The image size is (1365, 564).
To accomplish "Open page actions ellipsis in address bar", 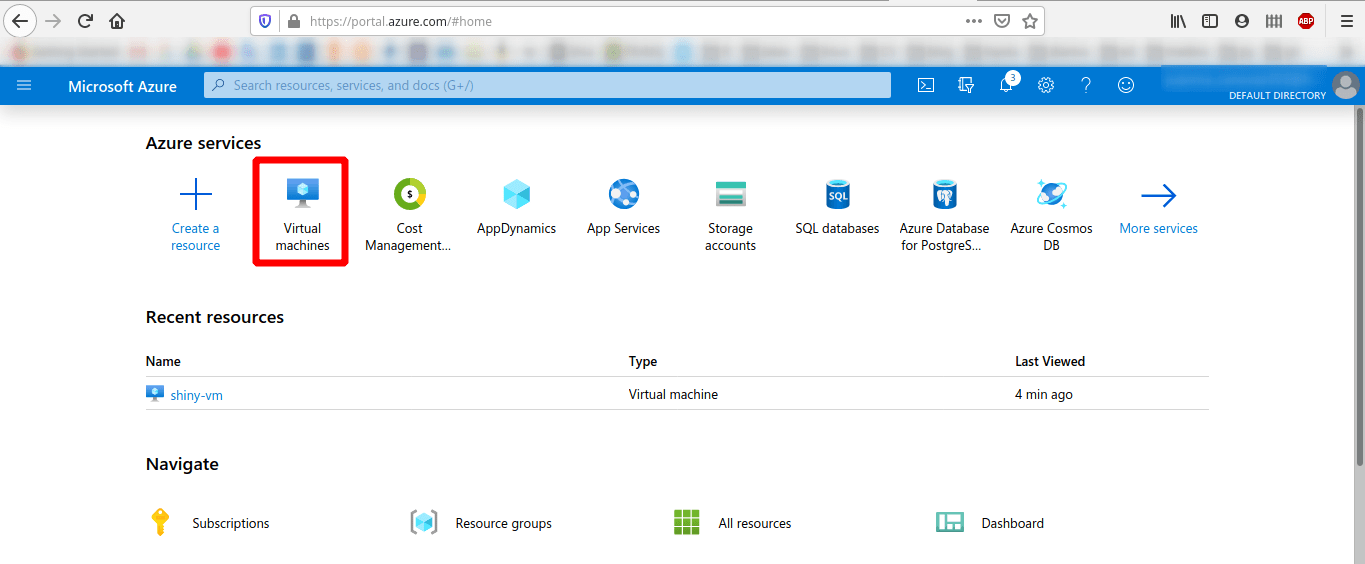I will pos(973,21).
